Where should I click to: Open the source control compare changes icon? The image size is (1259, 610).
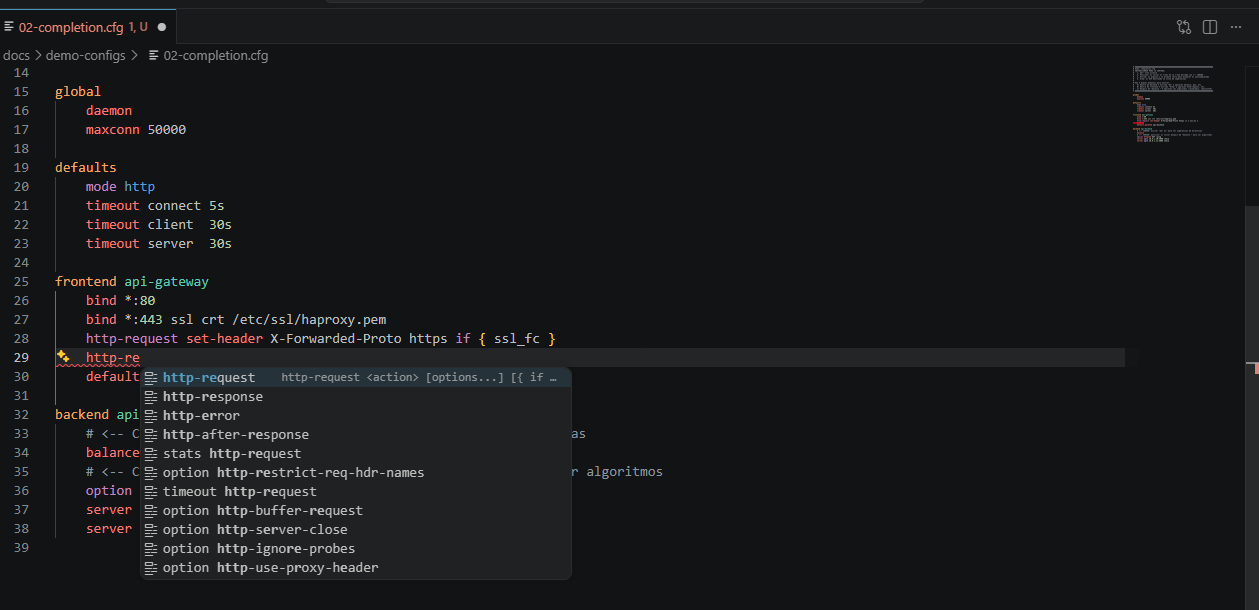click(1183, 27)
